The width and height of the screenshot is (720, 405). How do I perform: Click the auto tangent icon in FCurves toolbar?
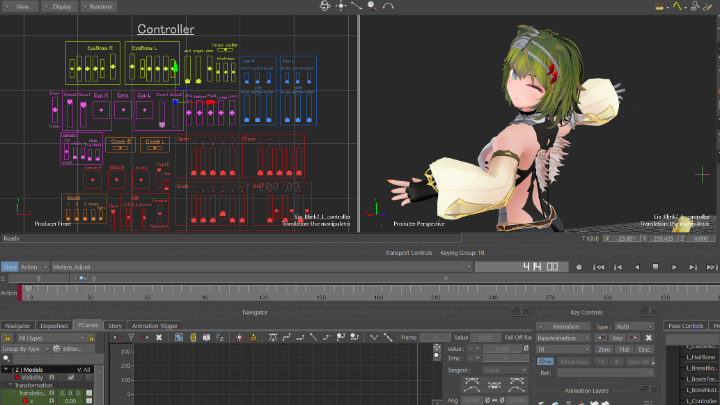click(x=272, y=338)
